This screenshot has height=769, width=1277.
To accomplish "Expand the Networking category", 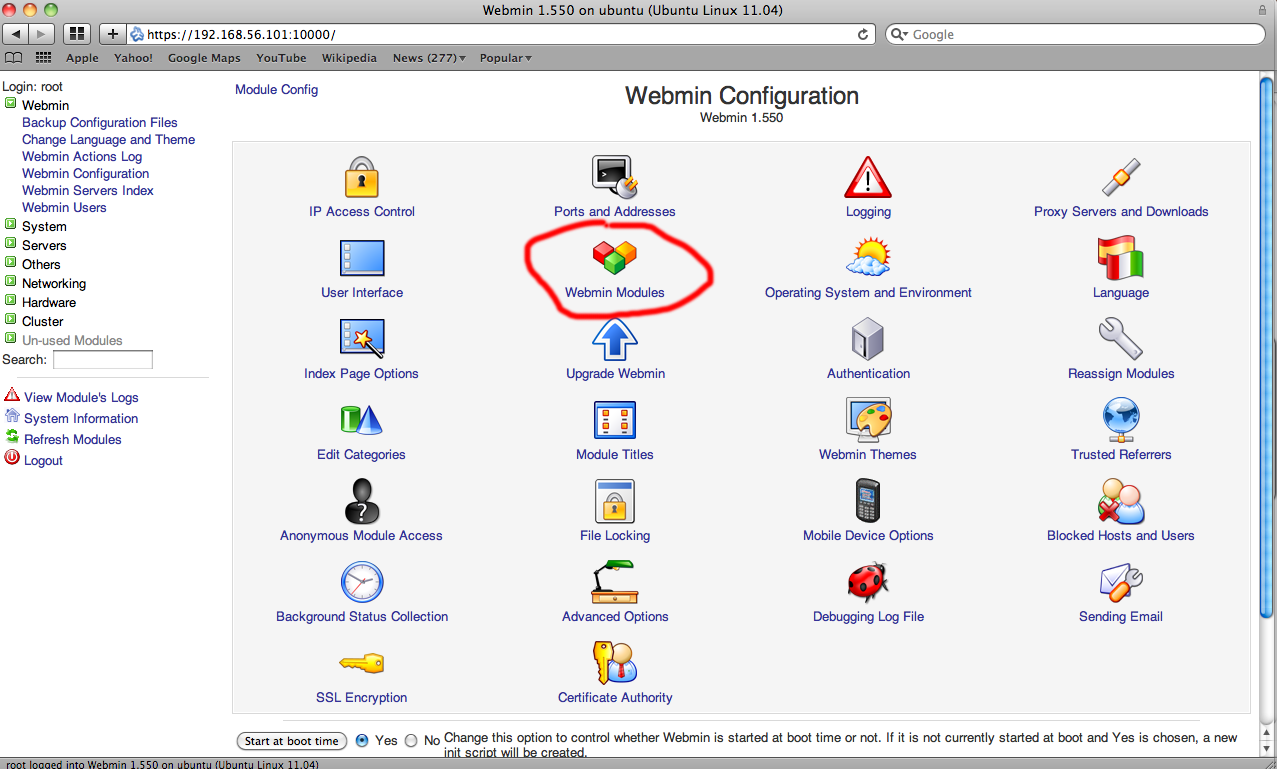I will tap(11, 282).
